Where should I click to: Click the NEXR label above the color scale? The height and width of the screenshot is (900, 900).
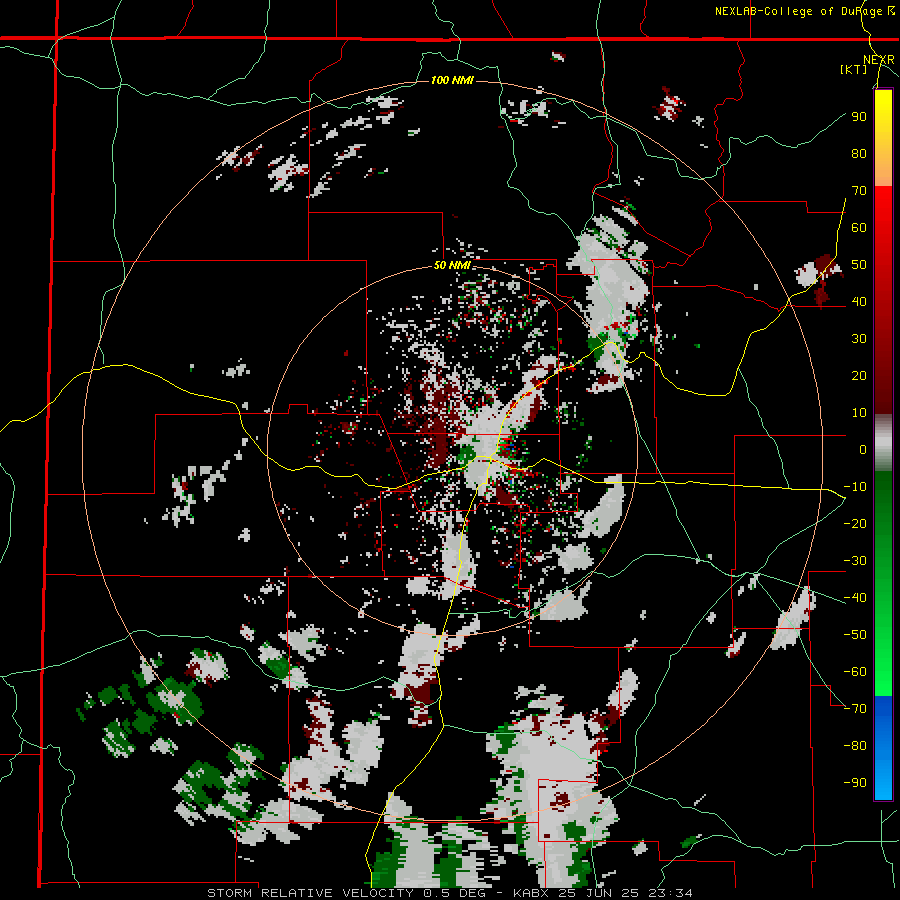879,60
